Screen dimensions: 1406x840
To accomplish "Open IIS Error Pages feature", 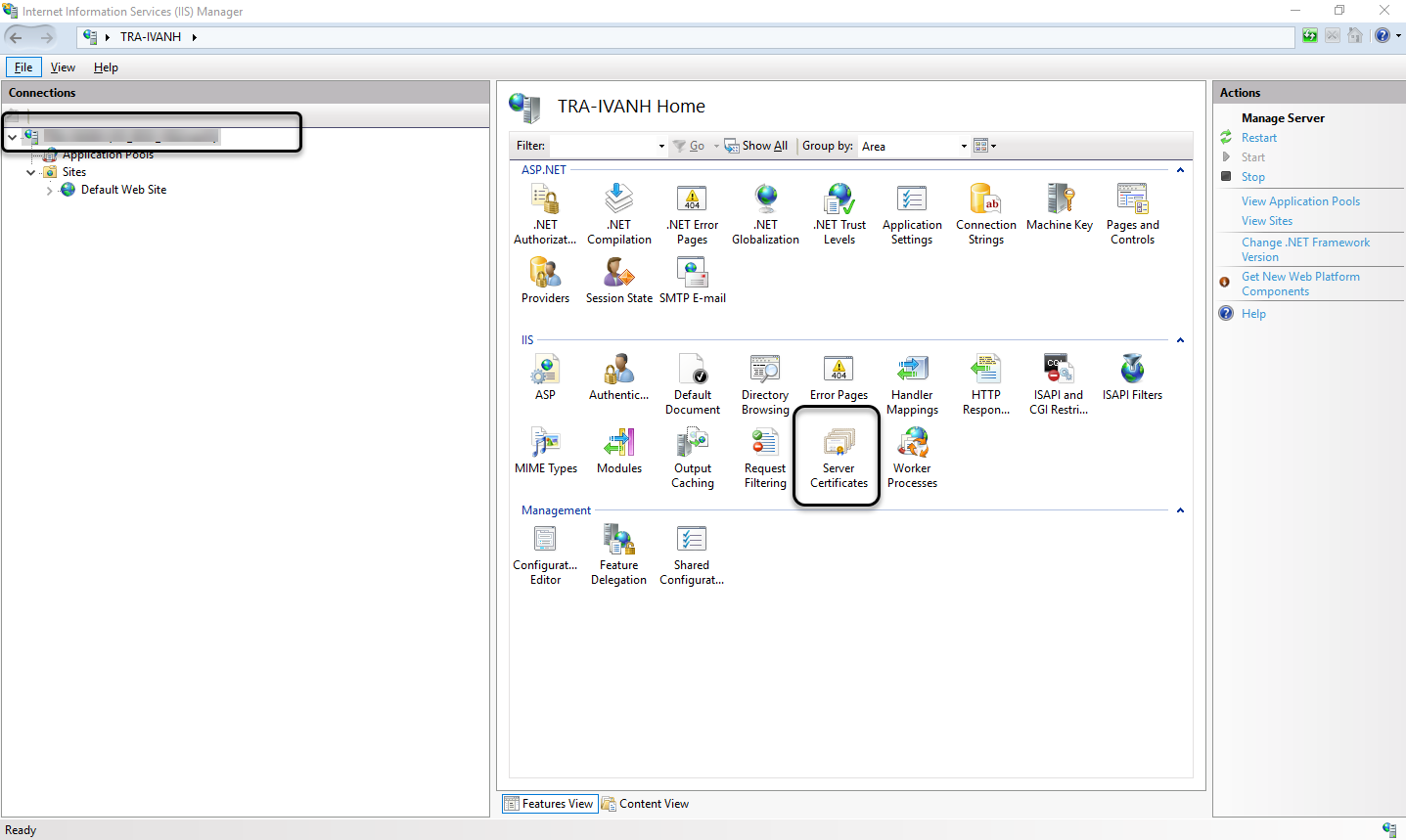I will click(x=839, y=377).
